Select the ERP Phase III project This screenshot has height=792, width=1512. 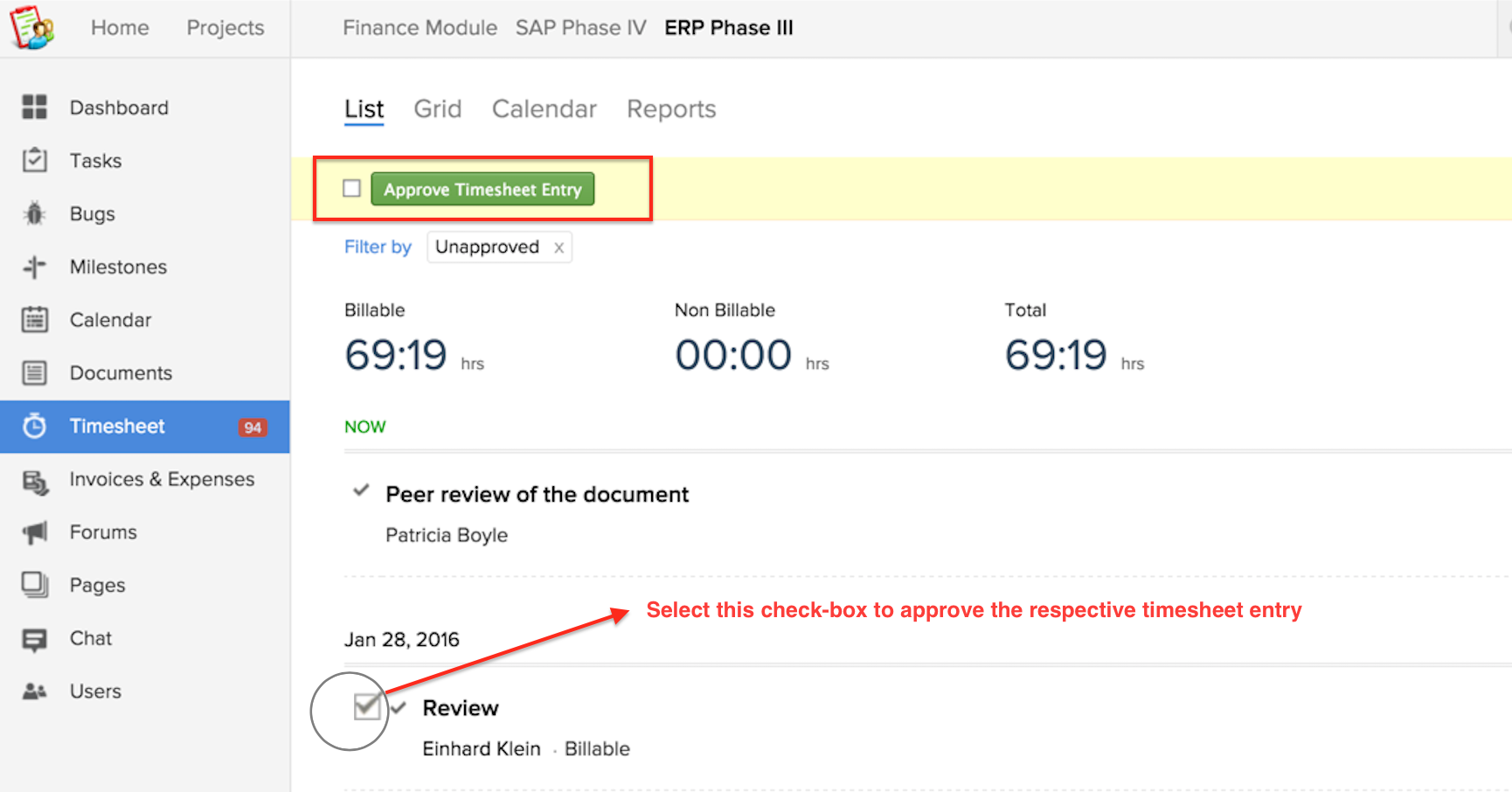click(729, 28)
